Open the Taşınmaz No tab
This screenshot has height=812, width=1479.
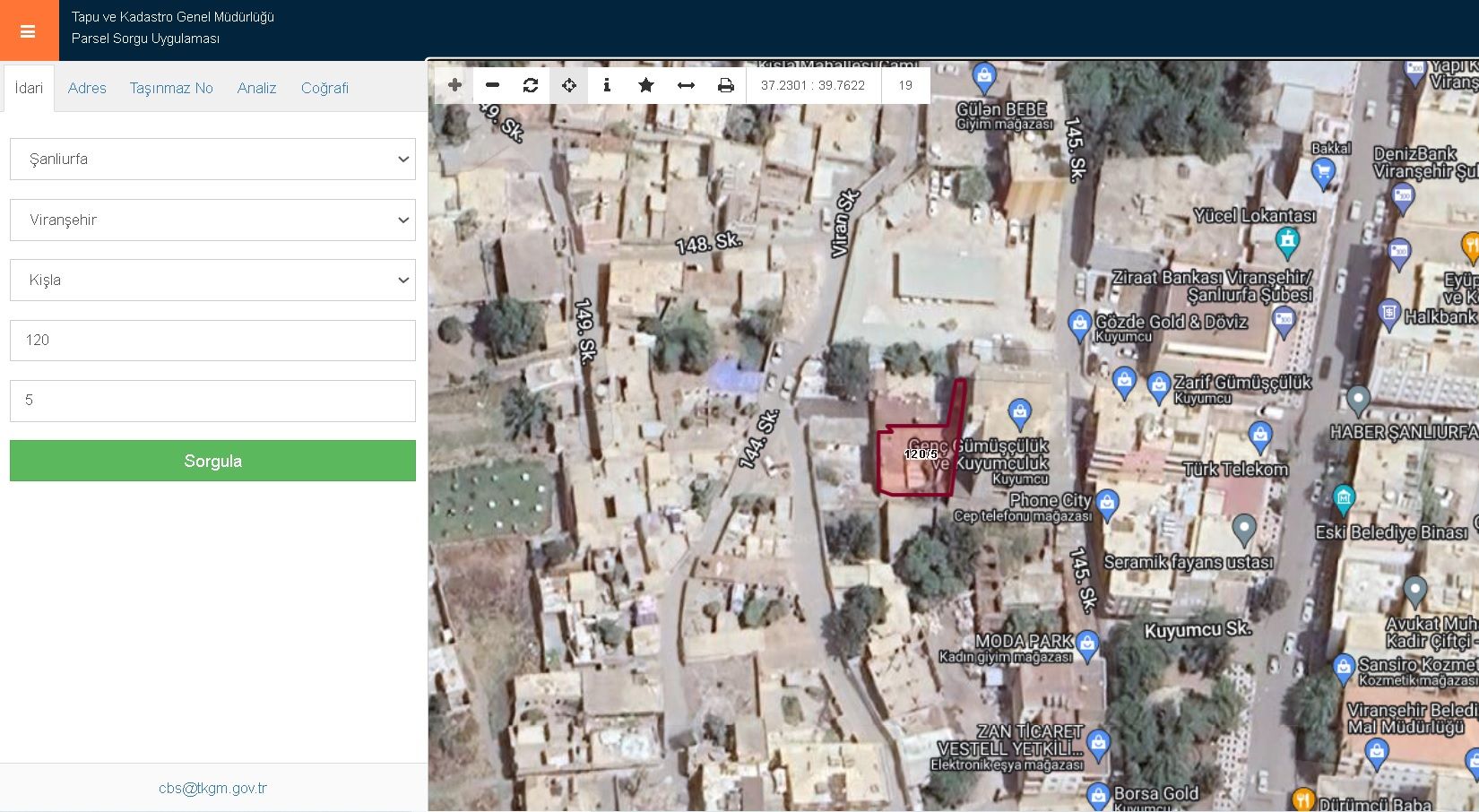point(171,88)
